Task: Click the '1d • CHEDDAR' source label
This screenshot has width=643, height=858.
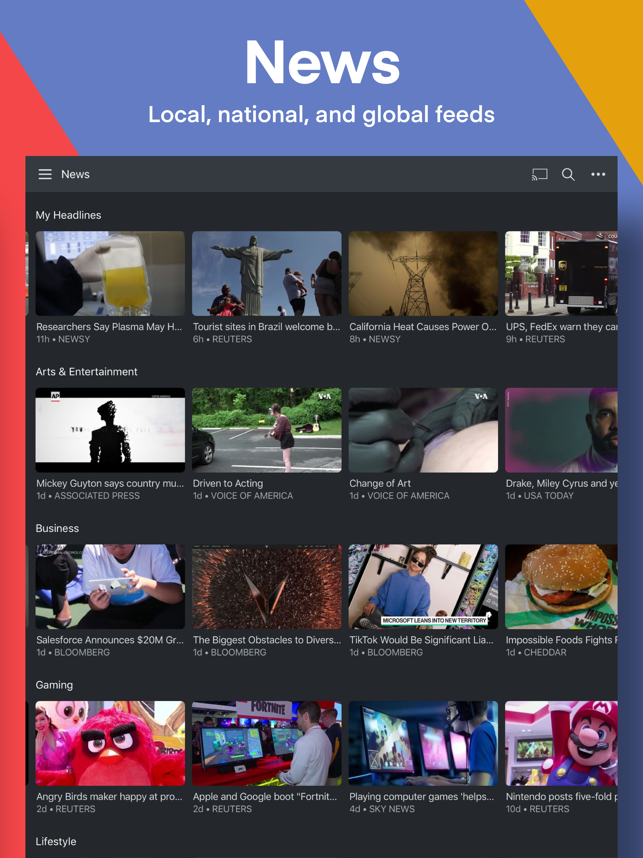Action: pyautogui.click(x=536, y=652)
